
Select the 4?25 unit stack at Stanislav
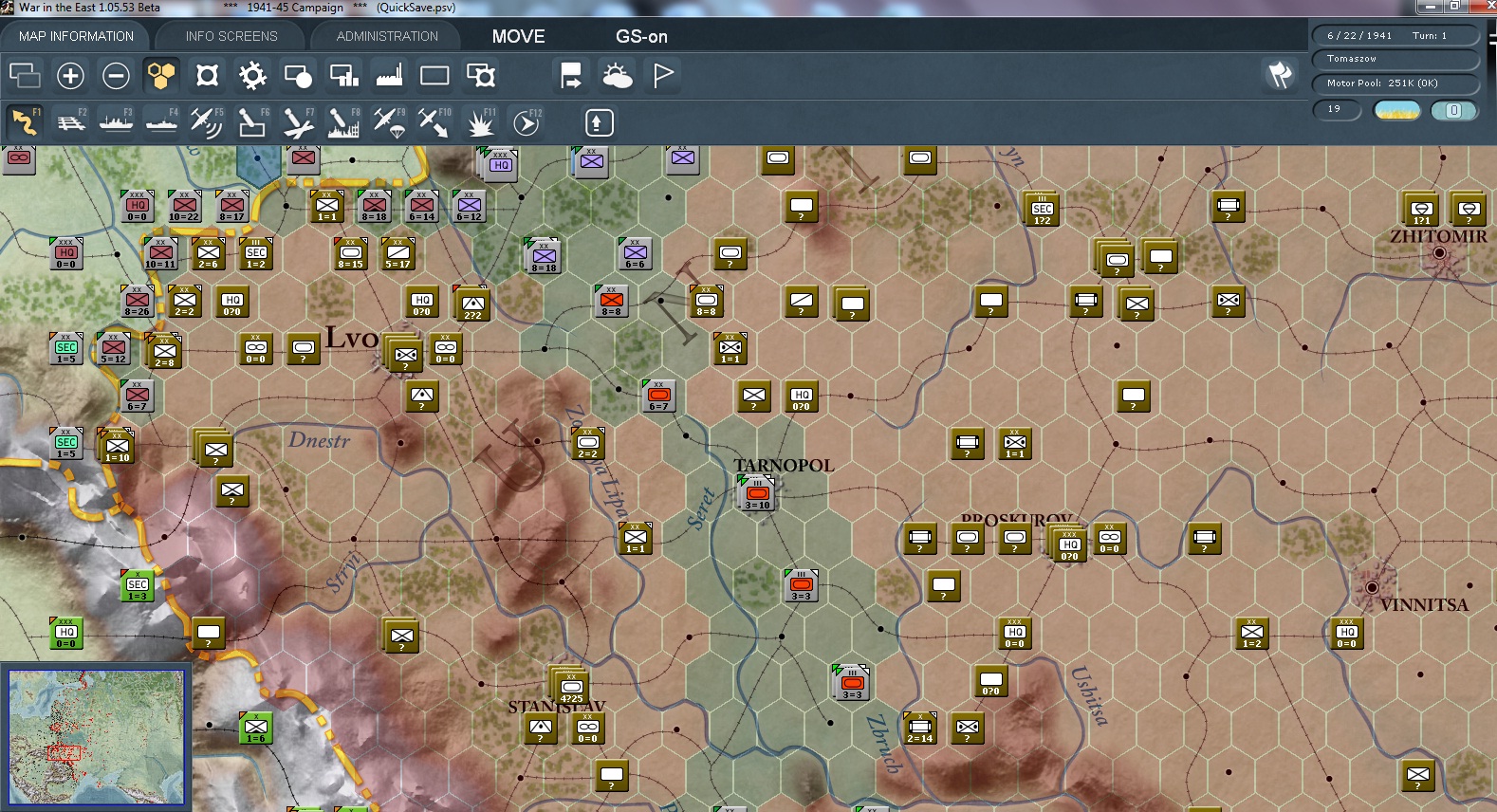click(x=571, y=686)
